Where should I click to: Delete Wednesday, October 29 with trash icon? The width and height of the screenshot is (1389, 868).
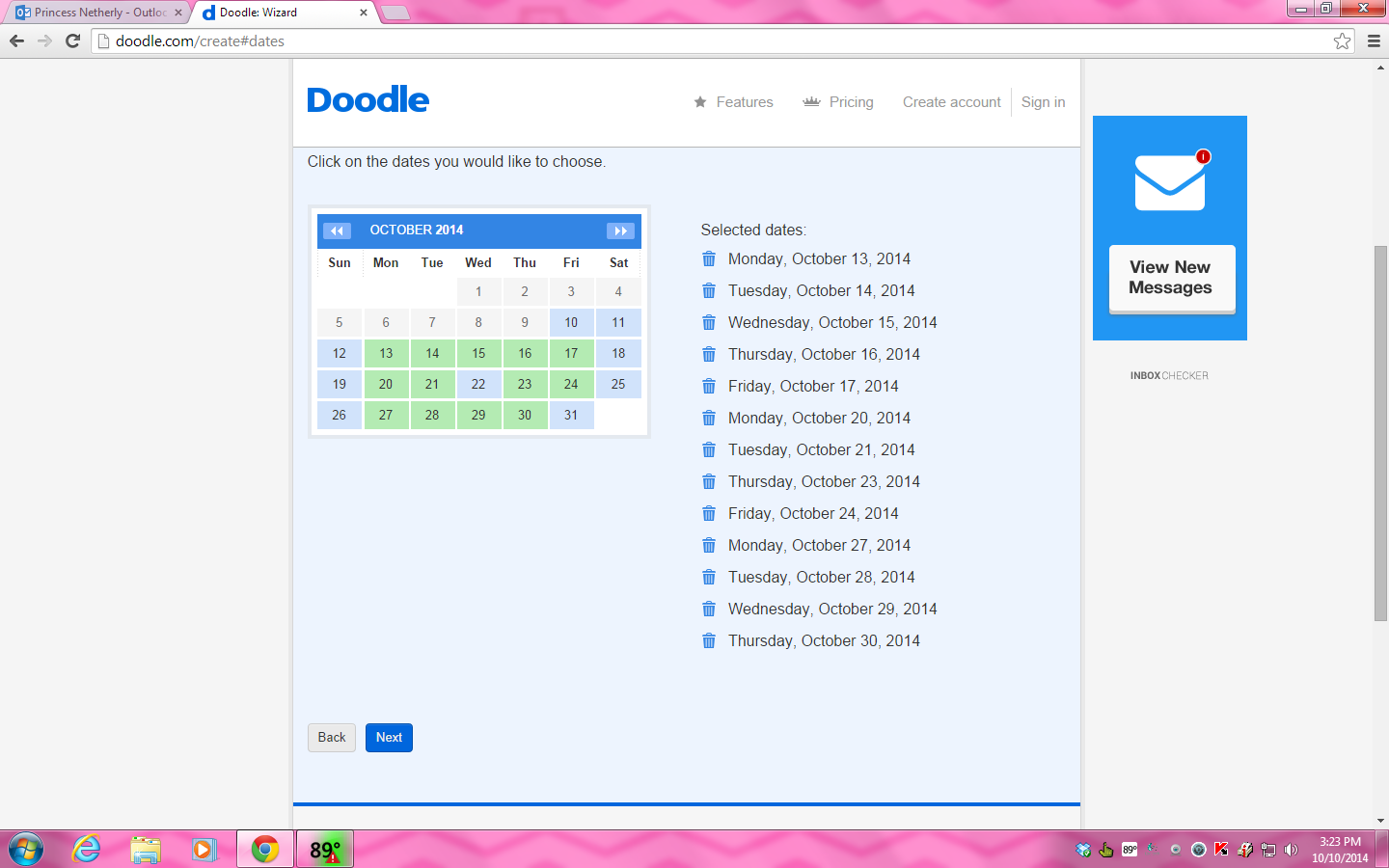tap(709, 609)
